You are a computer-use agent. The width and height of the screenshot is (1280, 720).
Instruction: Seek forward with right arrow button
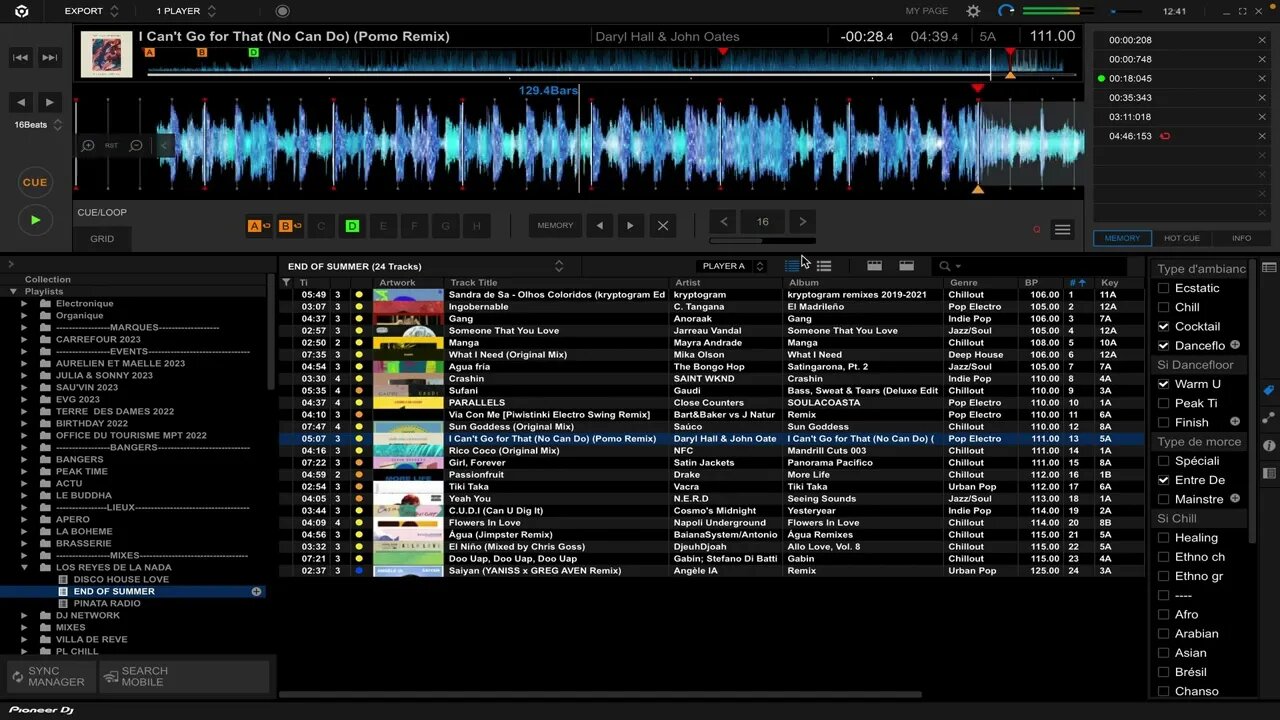tap(49, 103)
